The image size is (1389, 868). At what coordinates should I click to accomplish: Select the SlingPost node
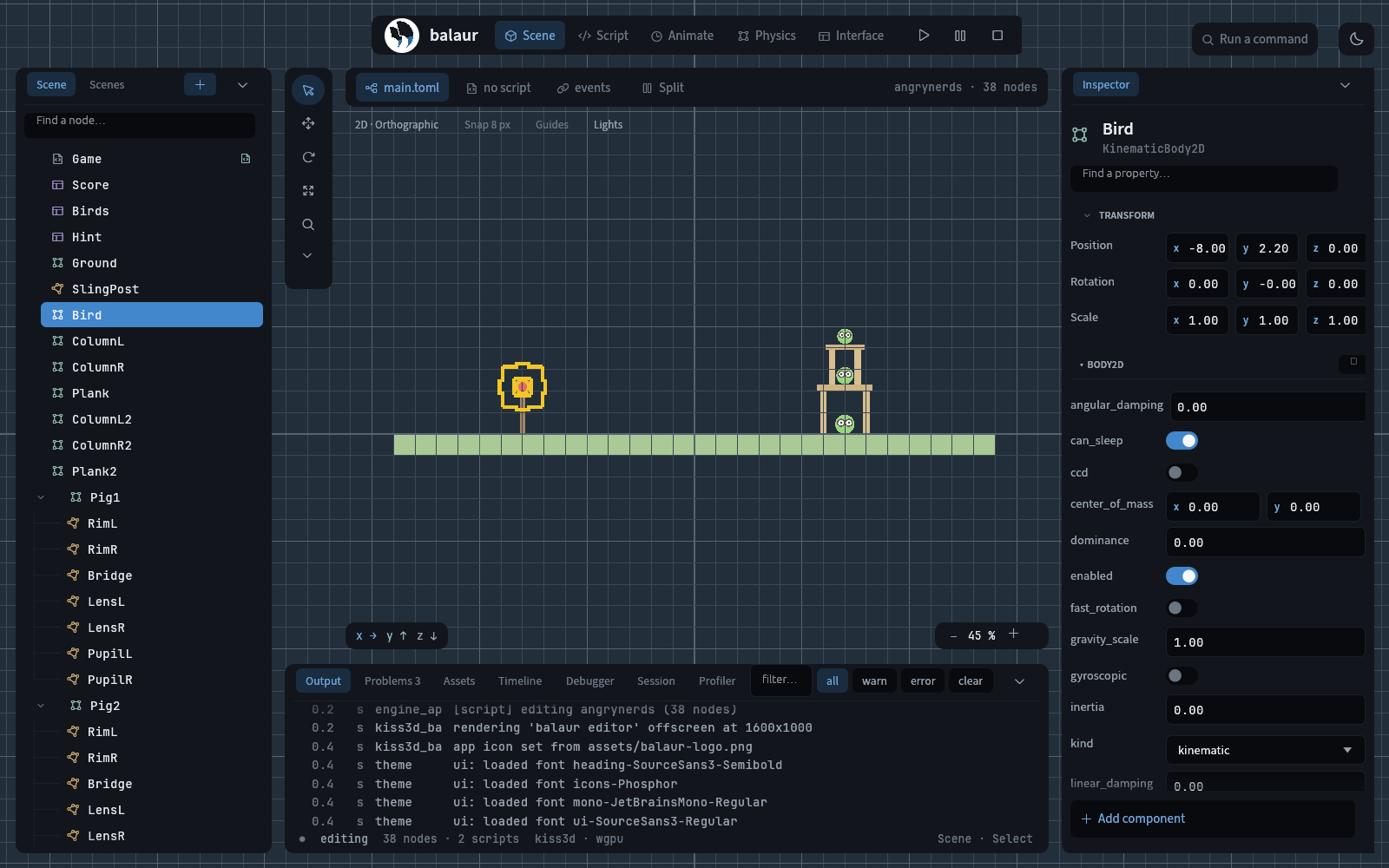(x=152, y=289)
